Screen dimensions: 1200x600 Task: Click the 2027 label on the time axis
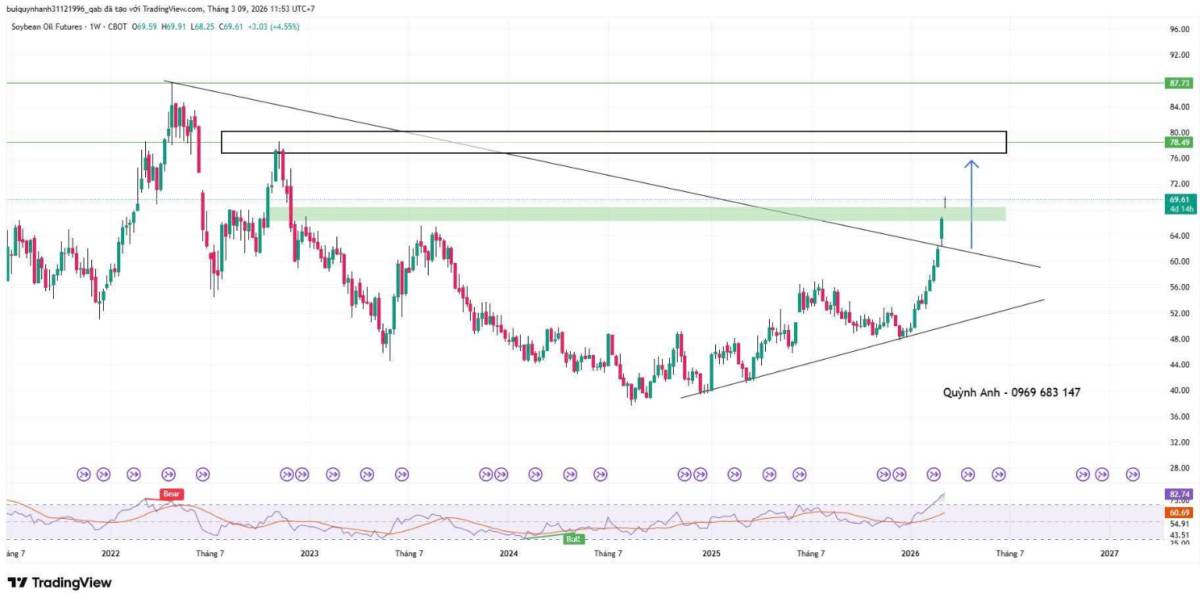coord(1108,552)
